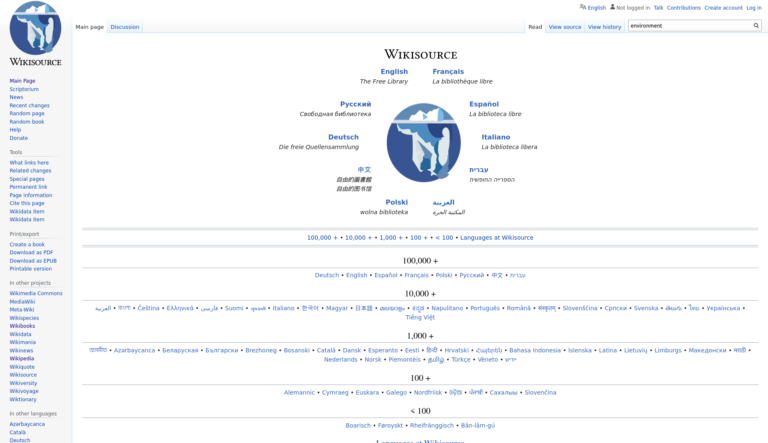Open Scriptorium from the sidebar
Image resolution: width=768 pixels, height=443 pixels.
(x=24, y=89)
